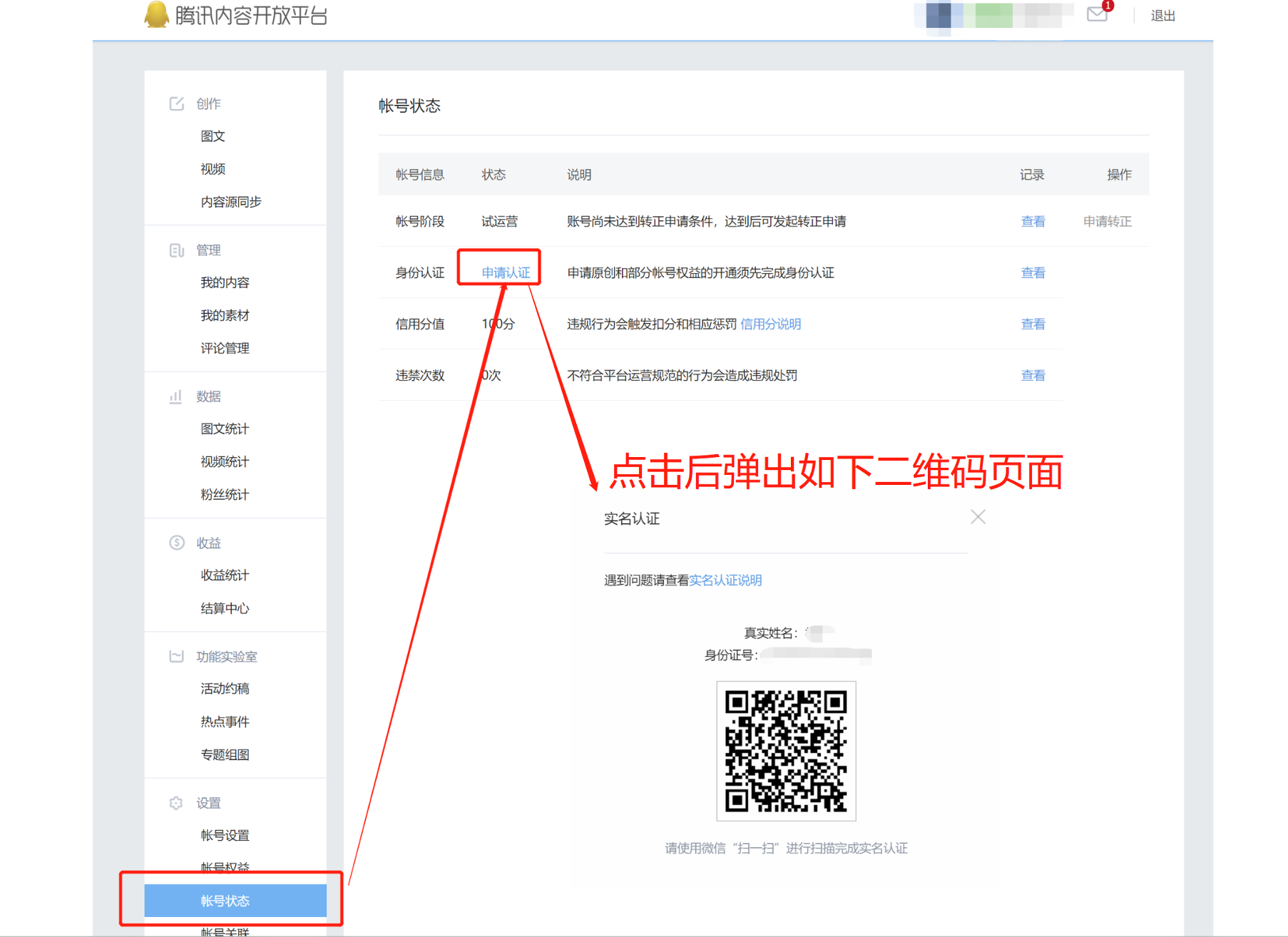The image size is (1288, 937).
Task: View 图文统计 data page
Action: [x=225, y=429]
